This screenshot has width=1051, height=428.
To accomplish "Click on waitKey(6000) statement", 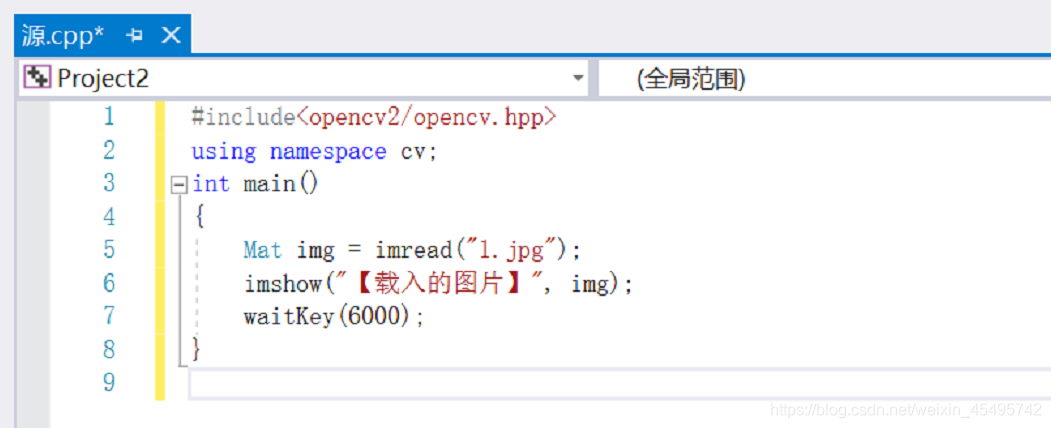I will coord(334,316).
